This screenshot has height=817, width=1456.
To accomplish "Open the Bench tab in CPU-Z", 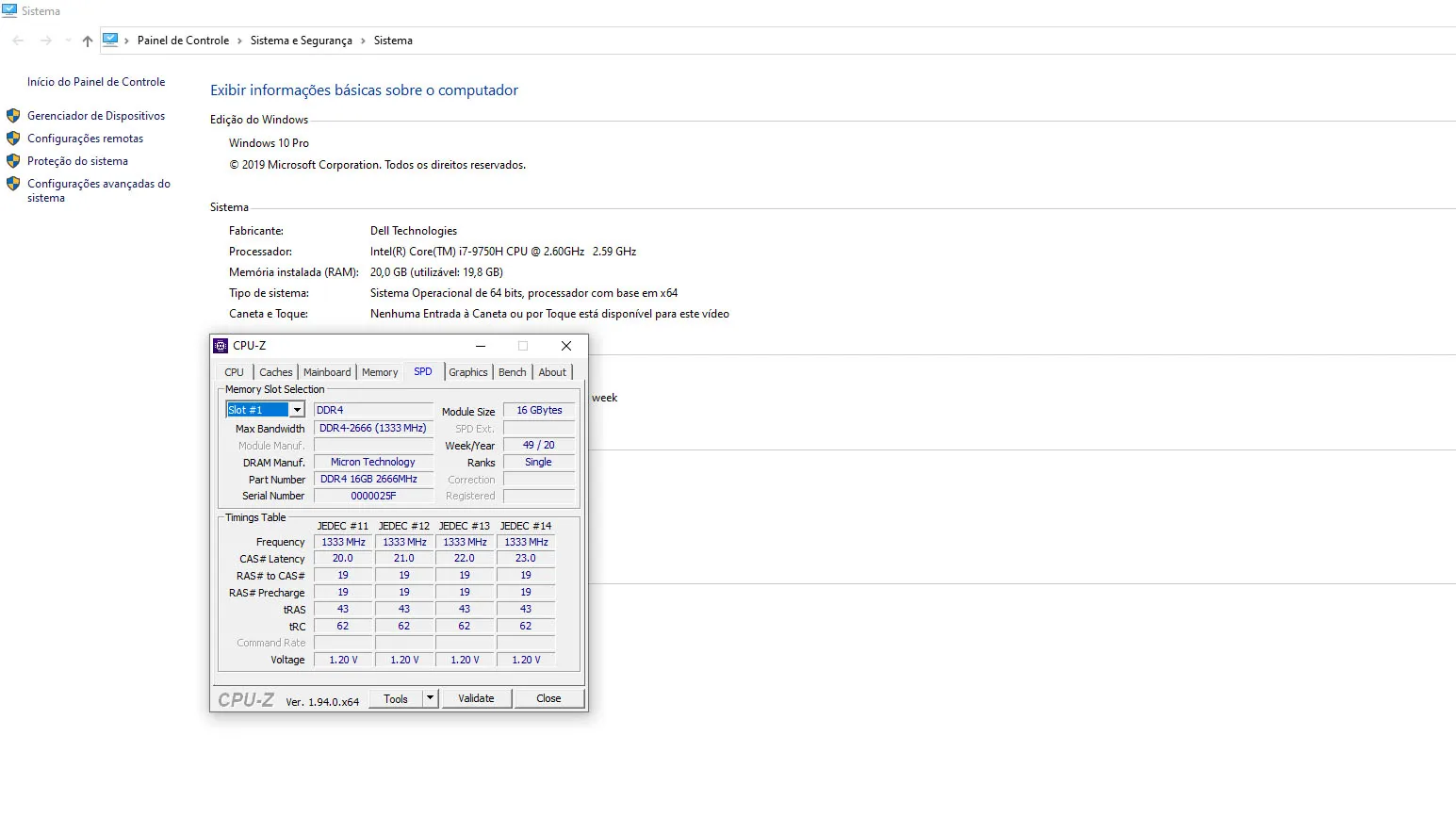I will 513,372.
